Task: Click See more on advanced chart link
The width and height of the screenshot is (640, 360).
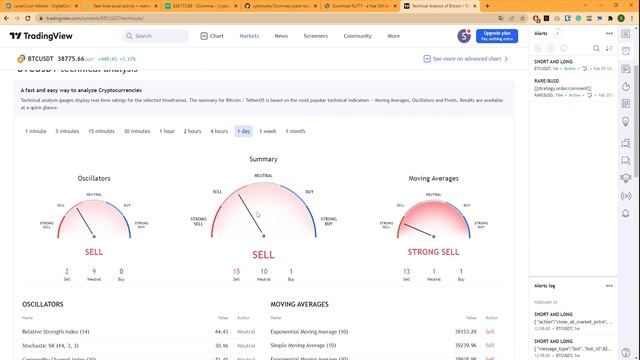Action: [x=466, y=59]
